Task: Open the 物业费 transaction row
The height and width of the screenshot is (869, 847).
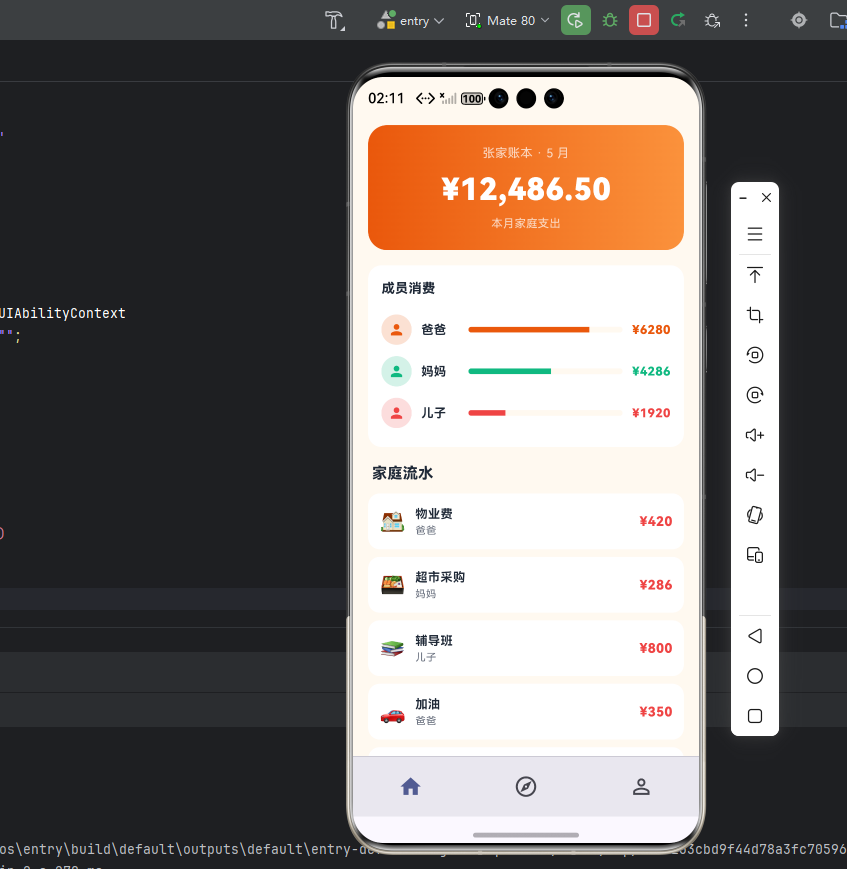Action: 525,522
